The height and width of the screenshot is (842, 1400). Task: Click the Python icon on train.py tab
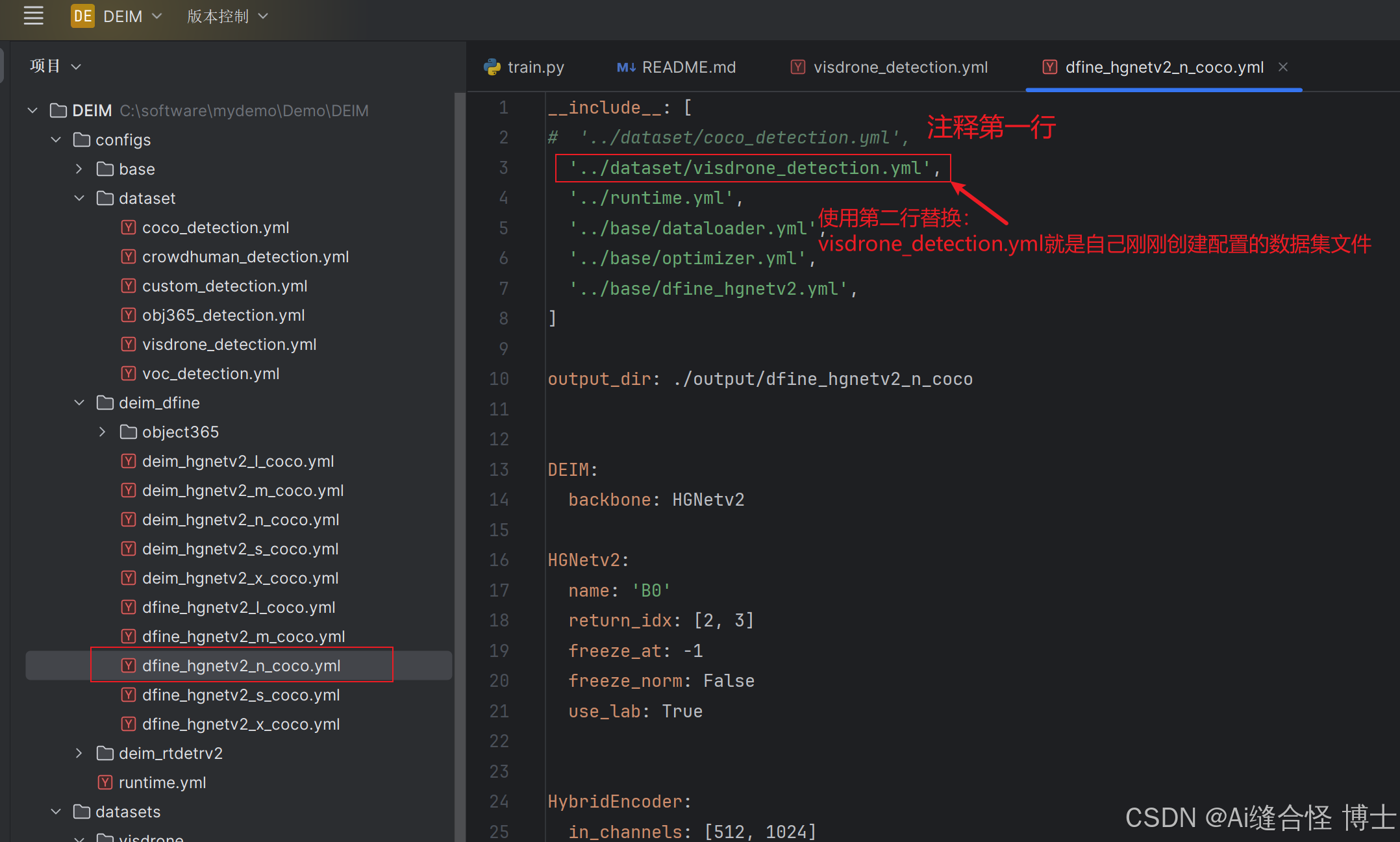(492, 68)
